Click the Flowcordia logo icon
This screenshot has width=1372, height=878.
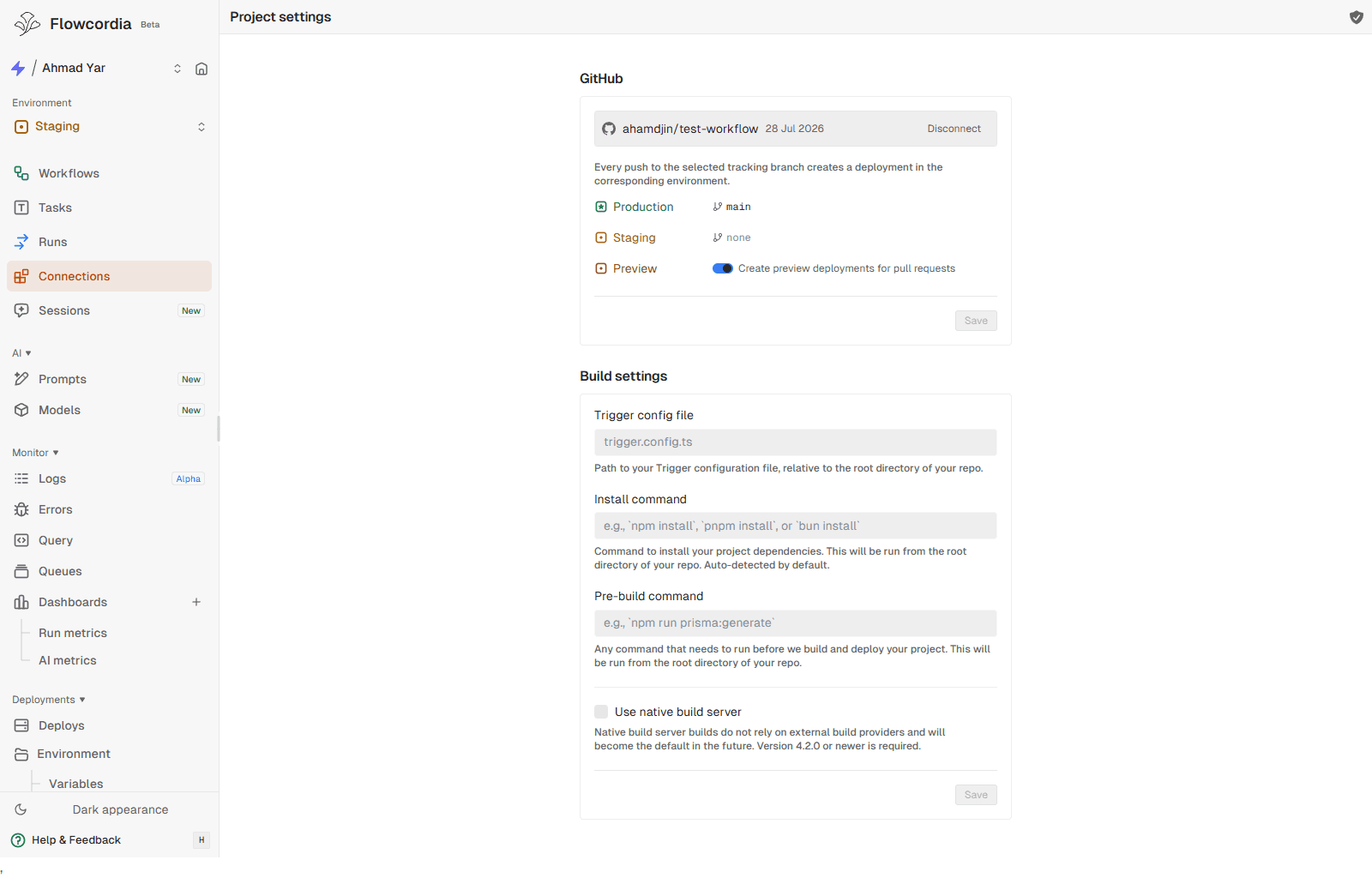coord(27,24)
